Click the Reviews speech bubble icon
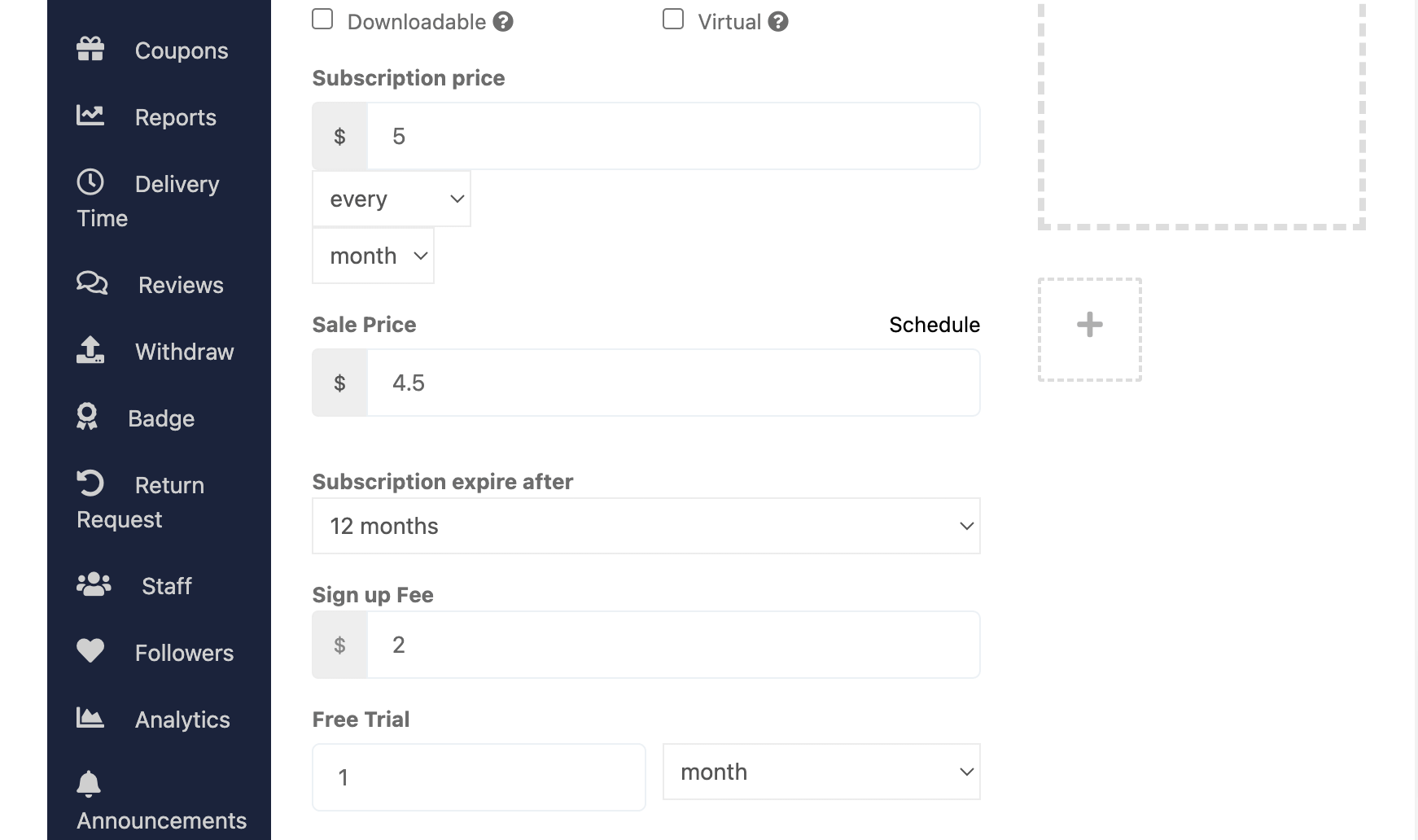Screen dimensions: 1418x840 [x=90, y=284]
